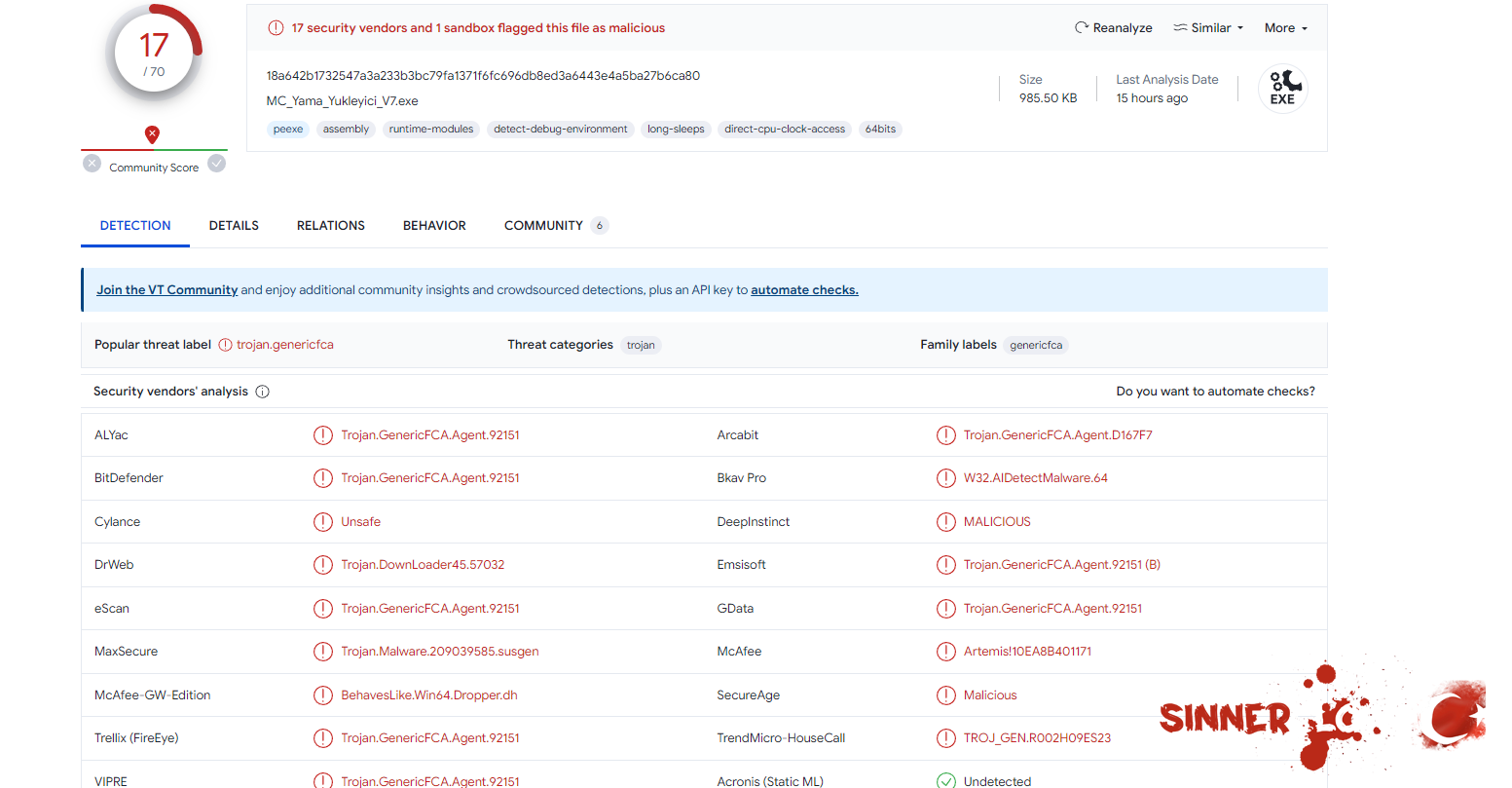
Task: Open the Similar dropdown
Action: 1208,28
